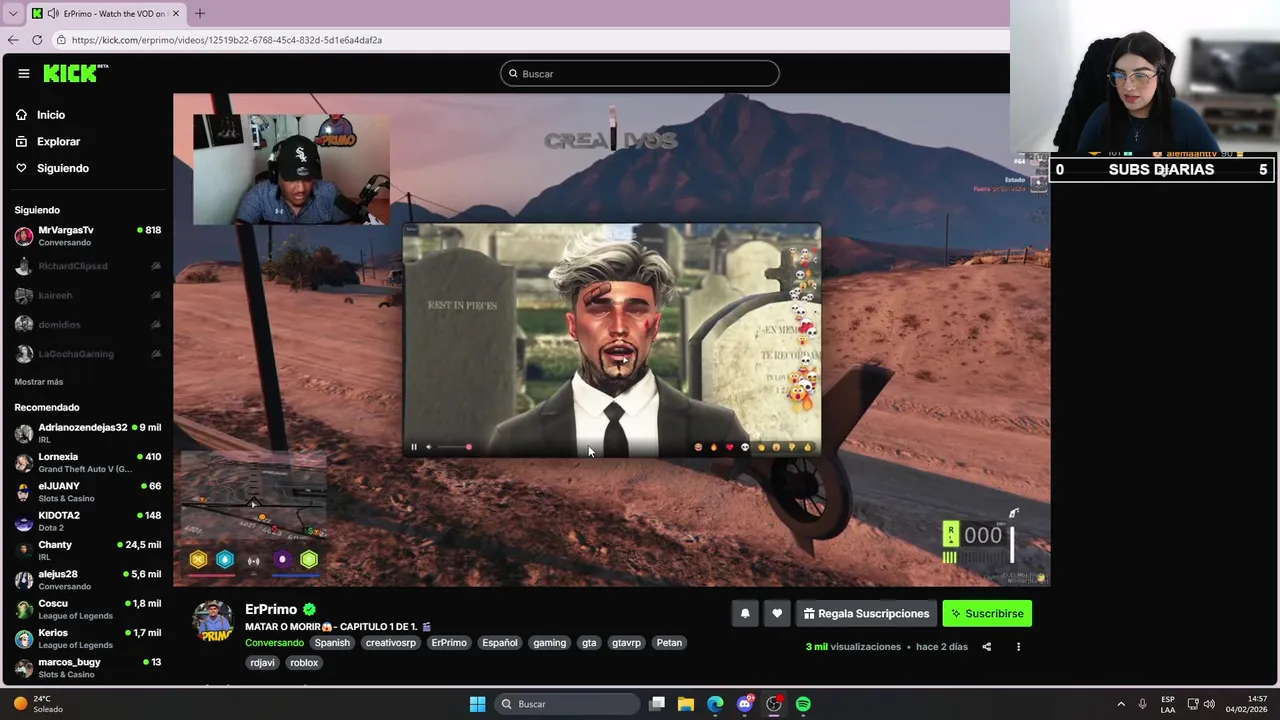Open elJUANY recommended channel
1280x720 pixels.
(x=87, y=492)
